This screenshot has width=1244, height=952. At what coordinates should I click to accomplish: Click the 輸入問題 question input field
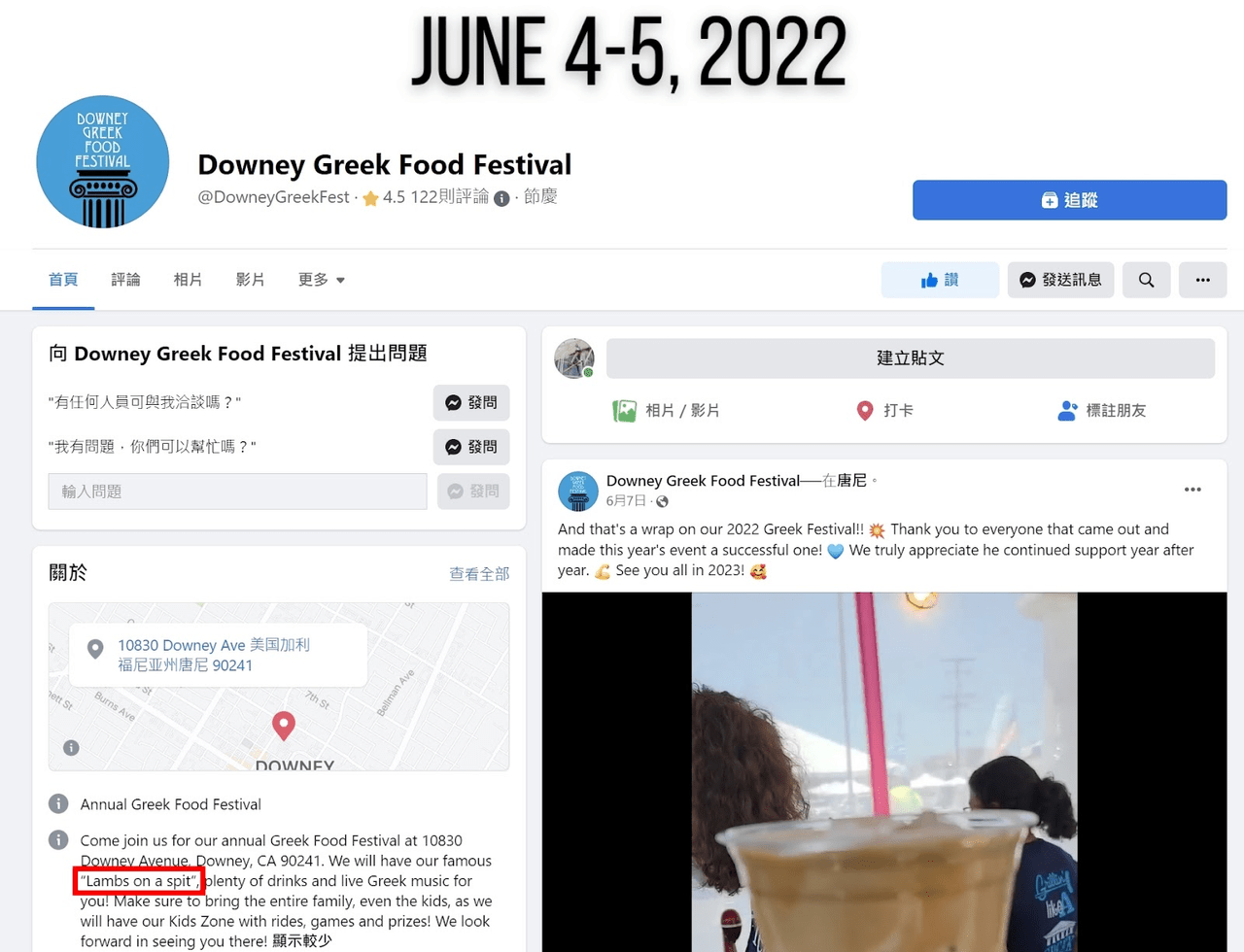point(237,492)
